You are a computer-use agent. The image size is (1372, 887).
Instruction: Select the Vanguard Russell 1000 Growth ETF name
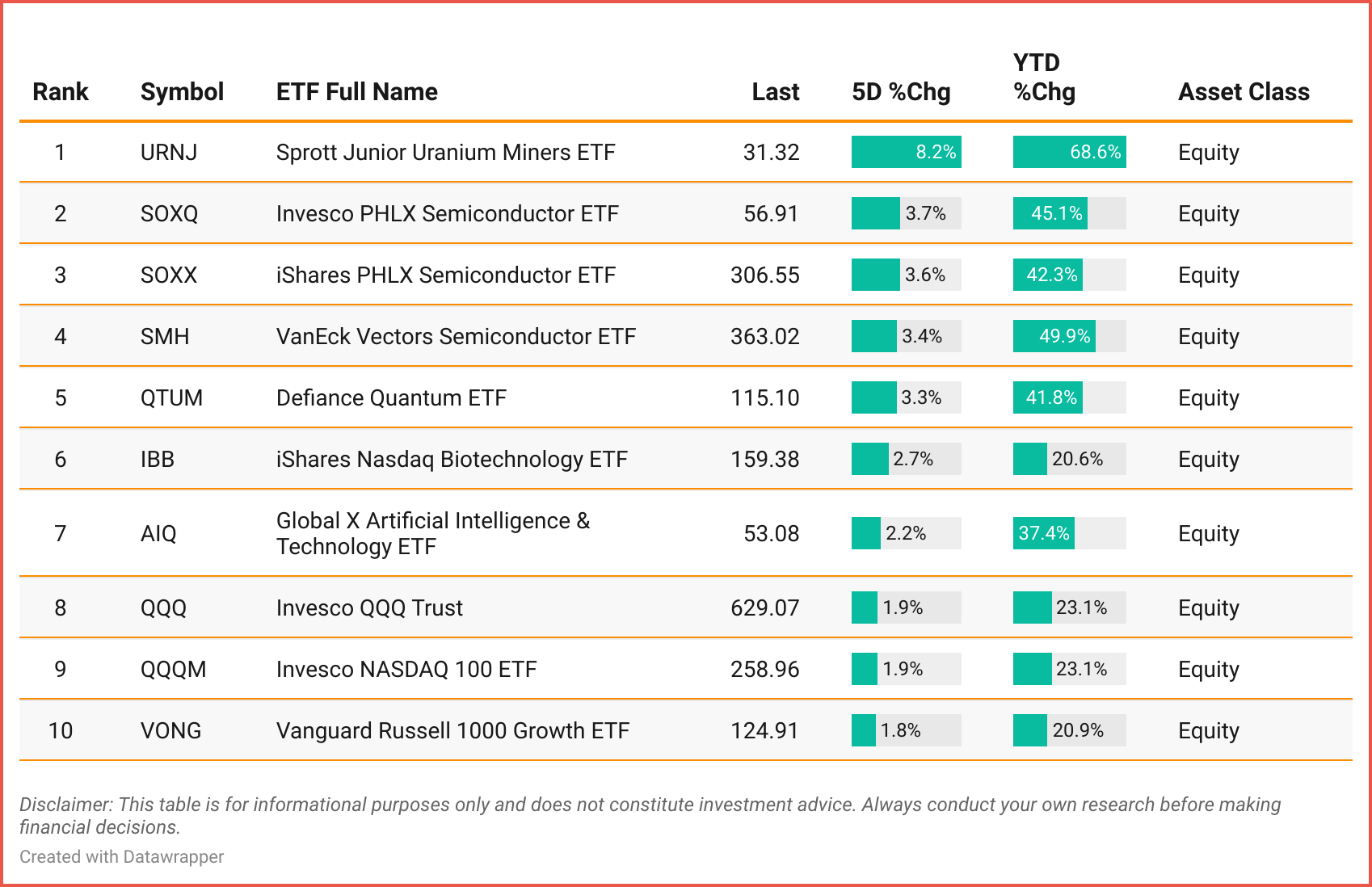coord(452,731)
